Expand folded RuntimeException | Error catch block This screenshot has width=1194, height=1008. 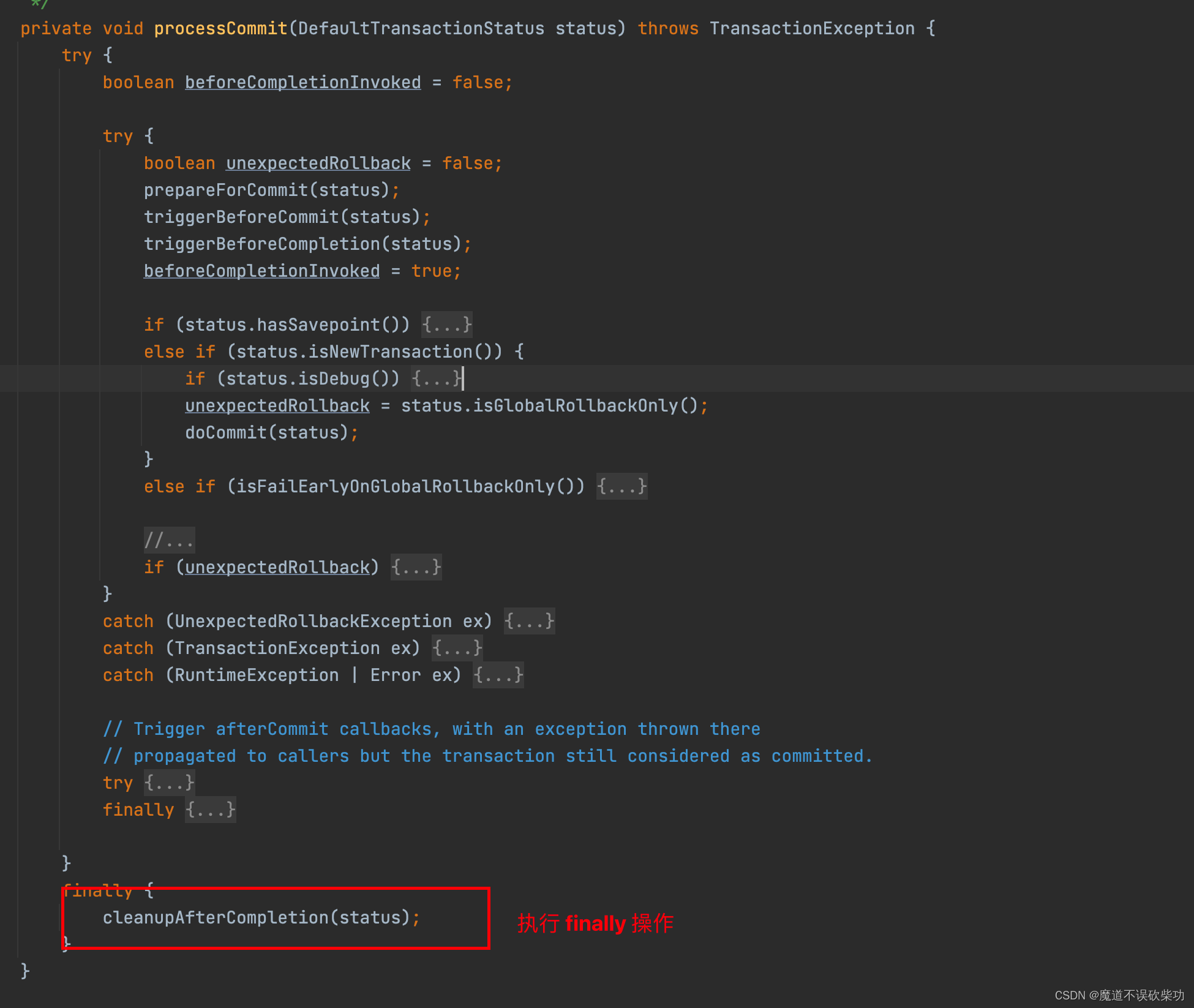498,675
